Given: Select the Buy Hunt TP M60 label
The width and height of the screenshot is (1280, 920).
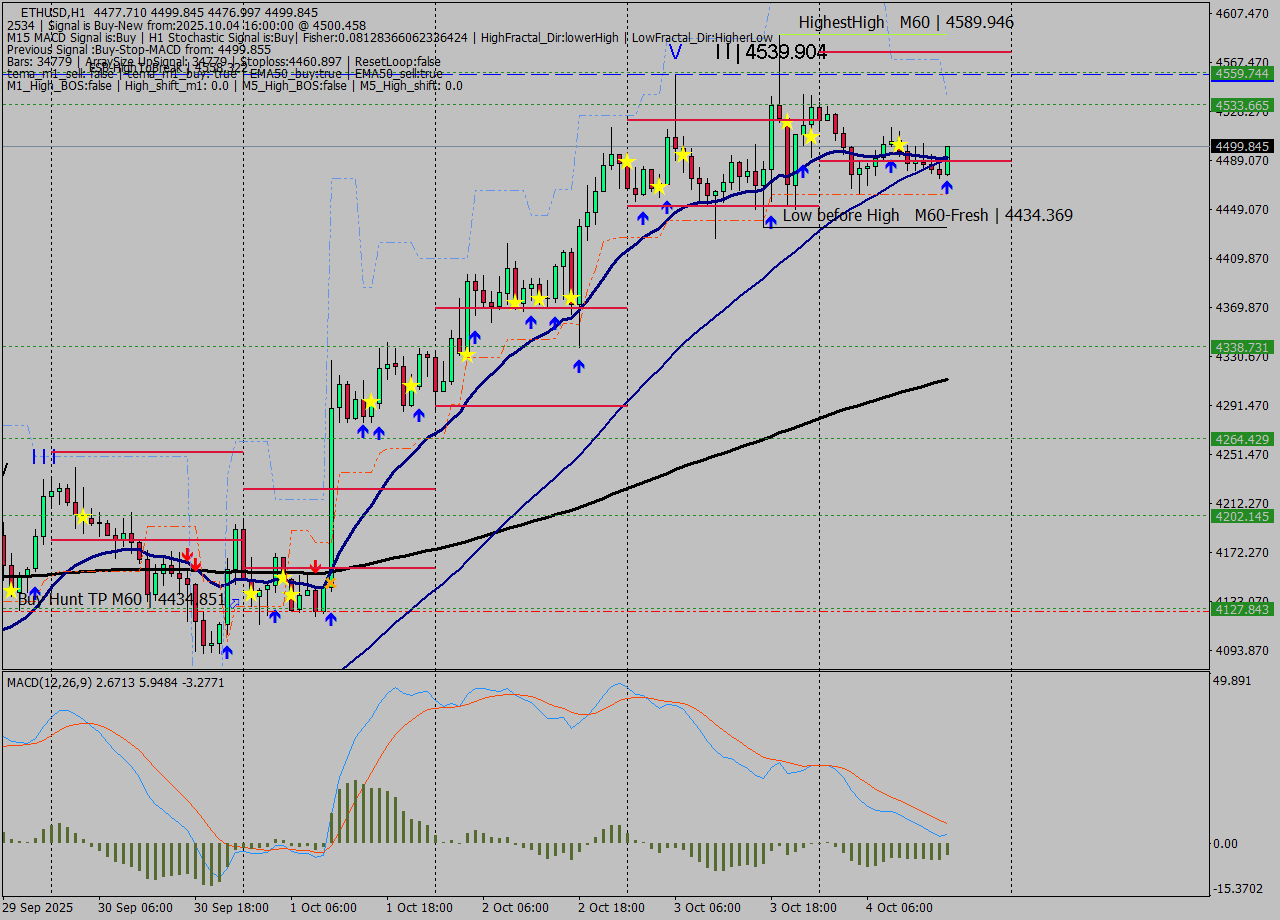Looking at the screenshot, I should pyautogui.click(x=120, y=599).
